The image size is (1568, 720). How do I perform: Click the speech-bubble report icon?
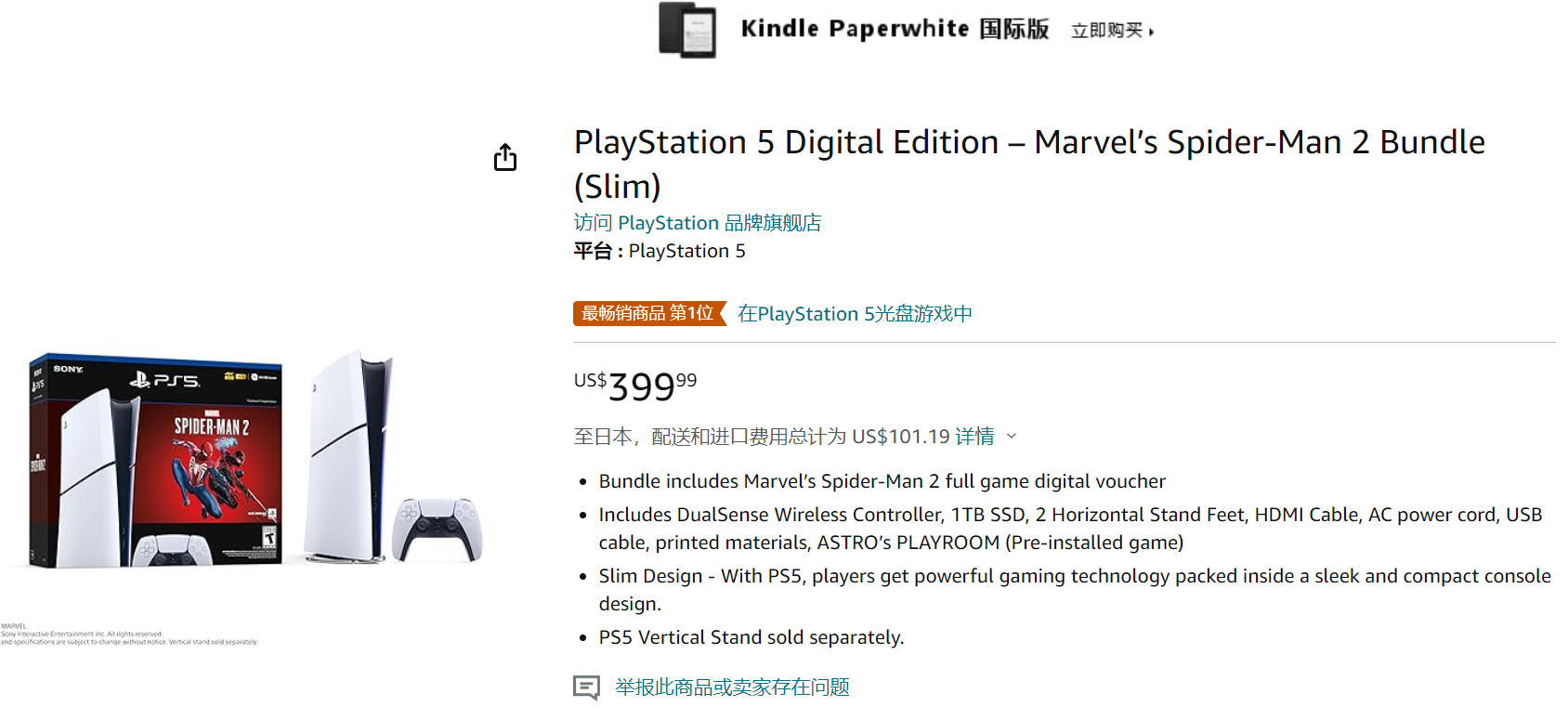(x=586, y=688)
